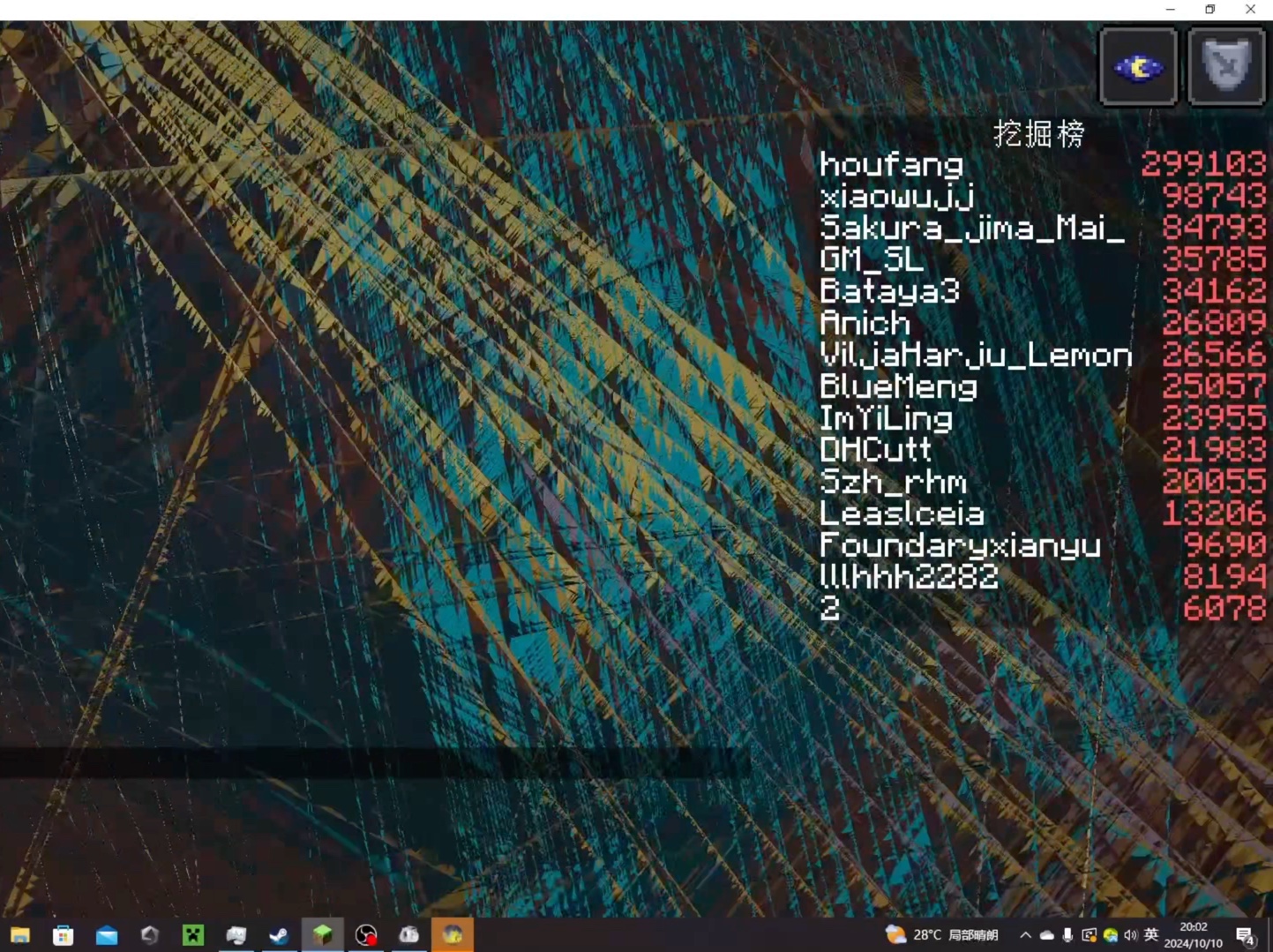Open the clock showing 20:02
Screen dimensions: 1273x952
pyautogui.click(x=1193, y=935)
